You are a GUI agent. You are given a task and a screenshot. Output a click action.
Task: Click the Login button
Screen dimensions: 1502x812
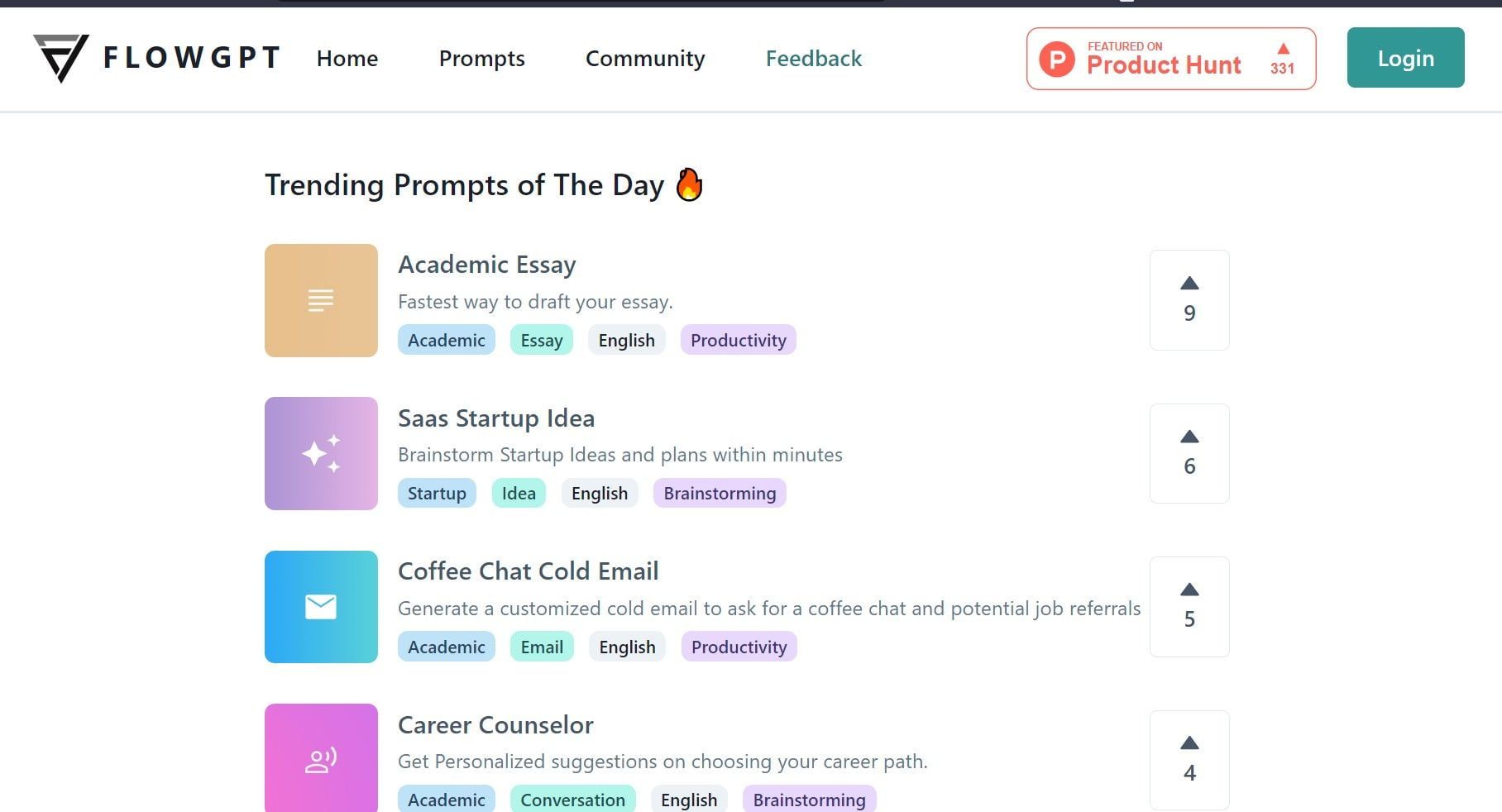[x=1405, y=58]
